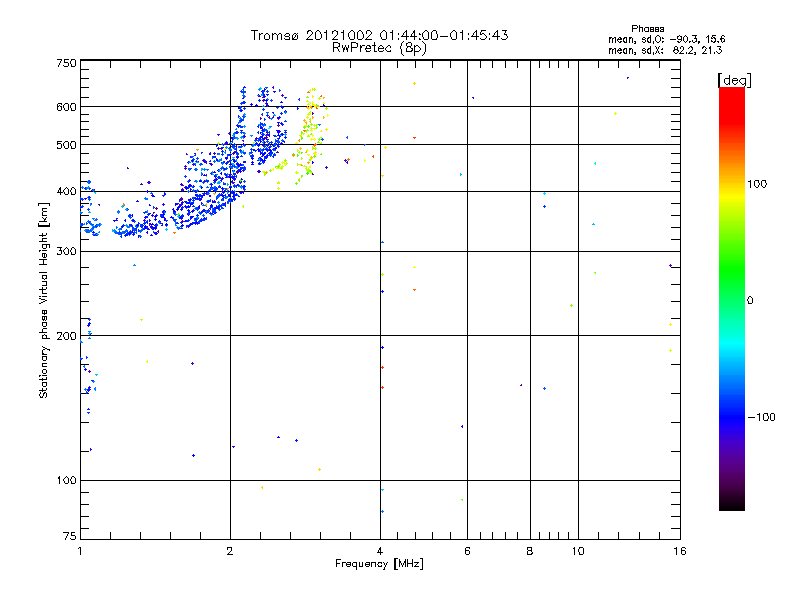Click colorbar tick label '-100'

[x=761, y=417]
